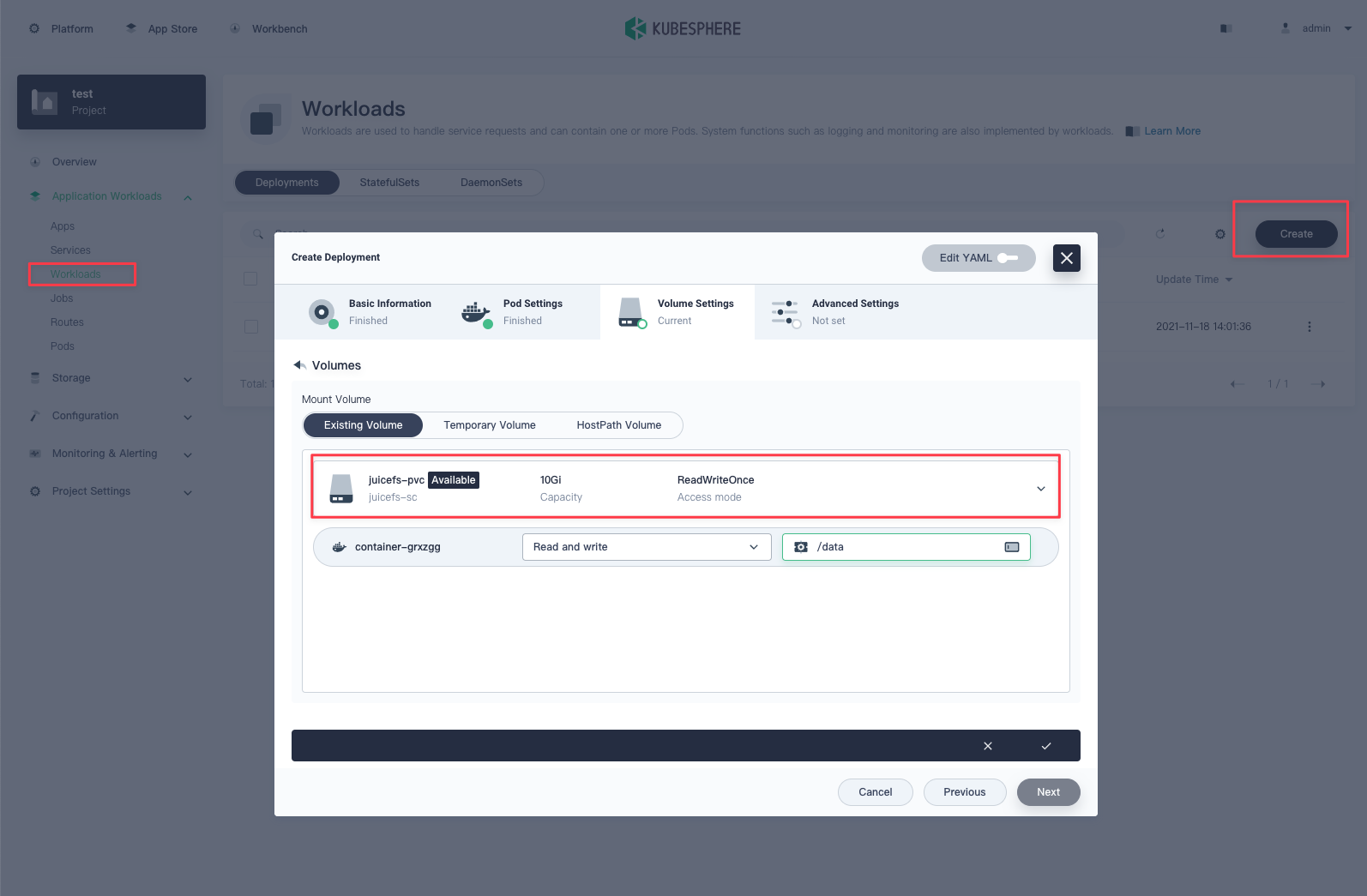Viewport: 1367px width, 896px height.
Task: Close the Create Deployment dialog
Action: [x=1066, y=258]
